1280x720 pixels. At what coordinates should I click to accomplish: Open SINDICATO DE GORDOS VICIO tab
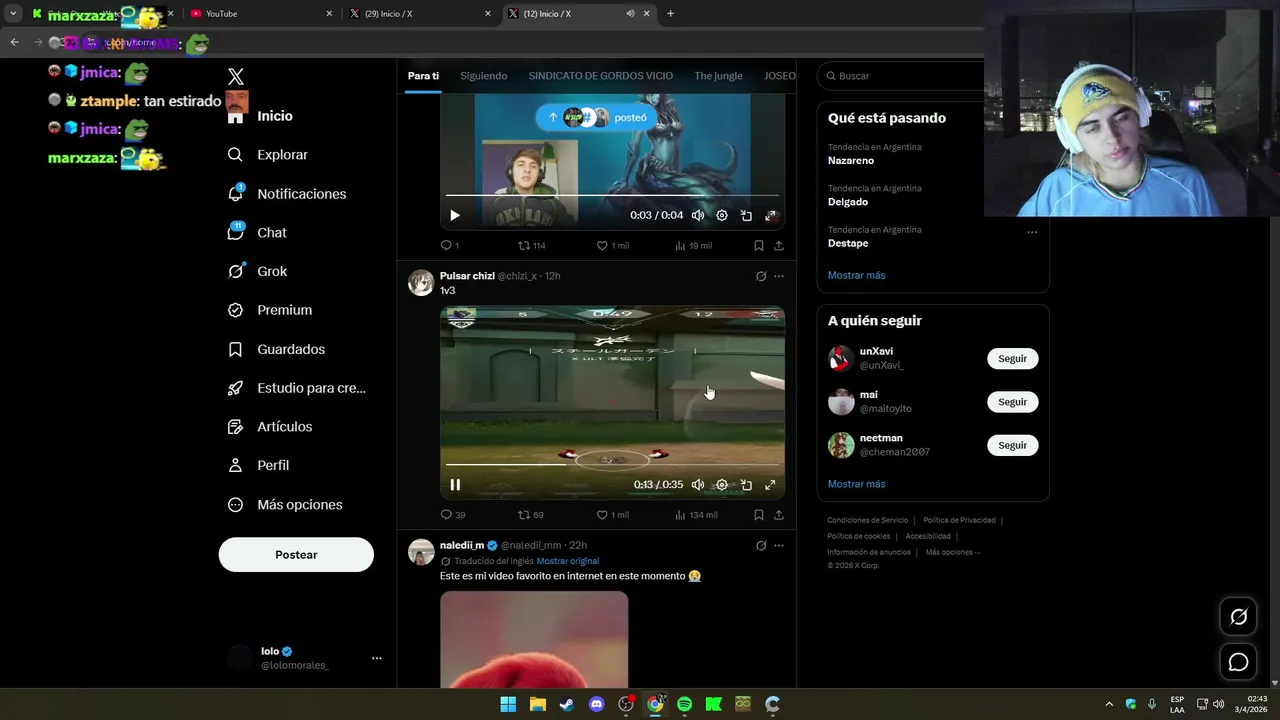pos(601,76)
